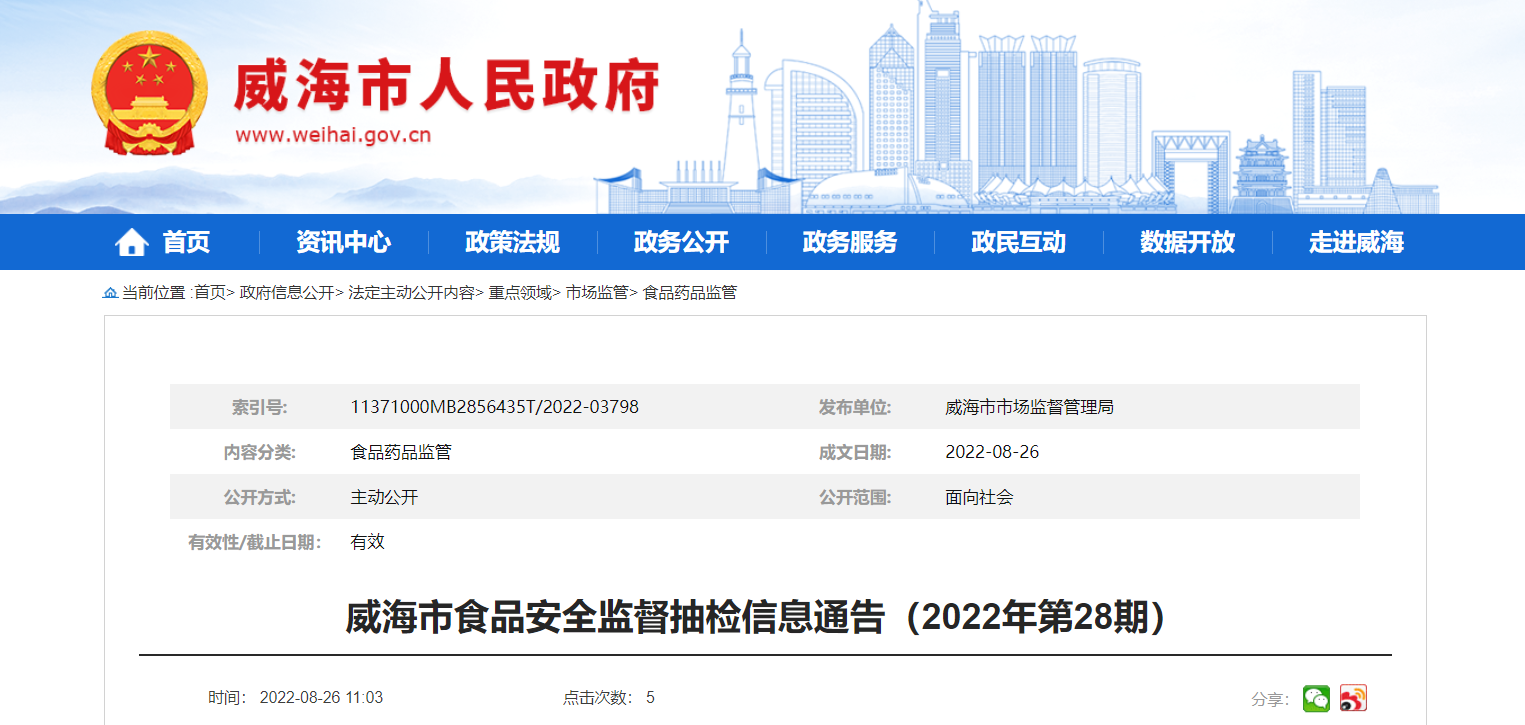Go to 重点领域 breadcrumb link
The width and height of the screenshot is (1525, 725).
click(519, 293)
